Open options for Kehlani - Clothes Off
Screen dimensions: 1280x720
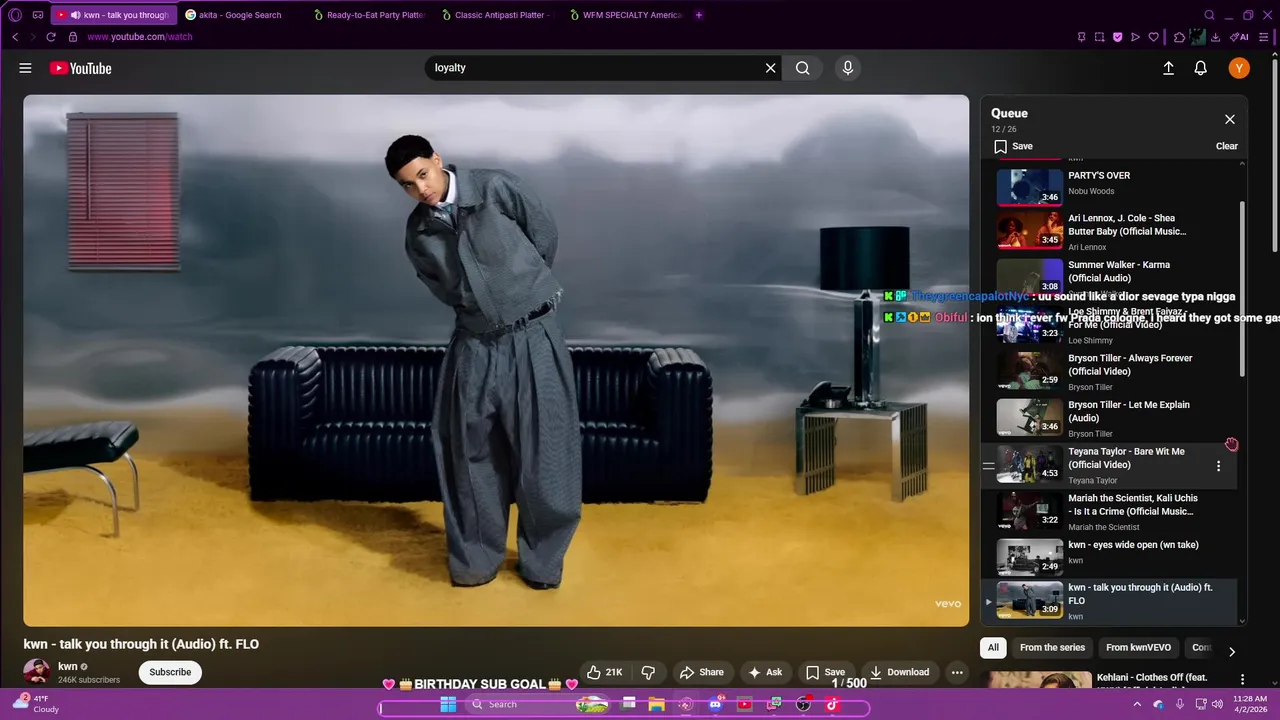tap(1240, 680)
